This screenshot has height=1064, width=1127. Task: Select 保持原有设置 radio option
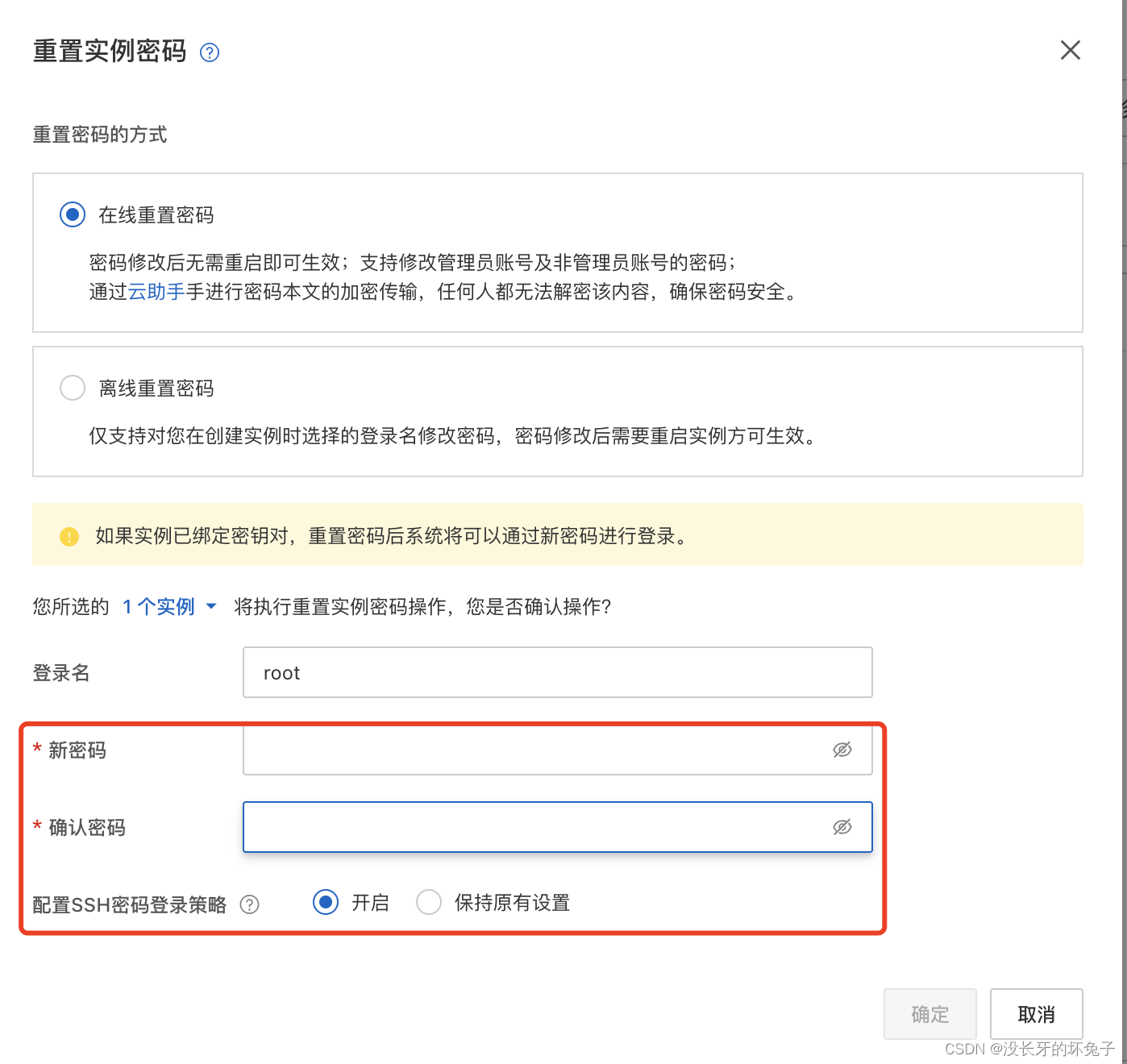(x=429, y=902)
